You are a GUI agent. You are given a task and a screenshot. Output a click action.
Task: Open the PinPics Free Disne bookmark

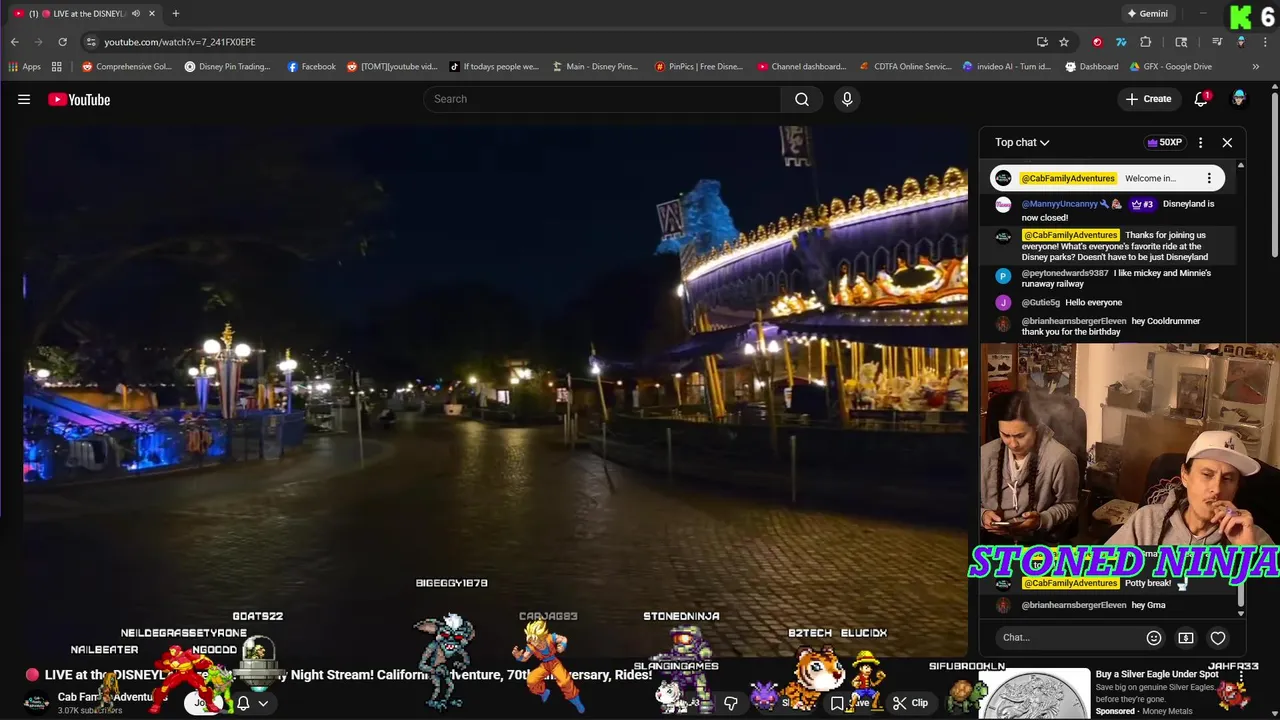(x=699, y=67)
